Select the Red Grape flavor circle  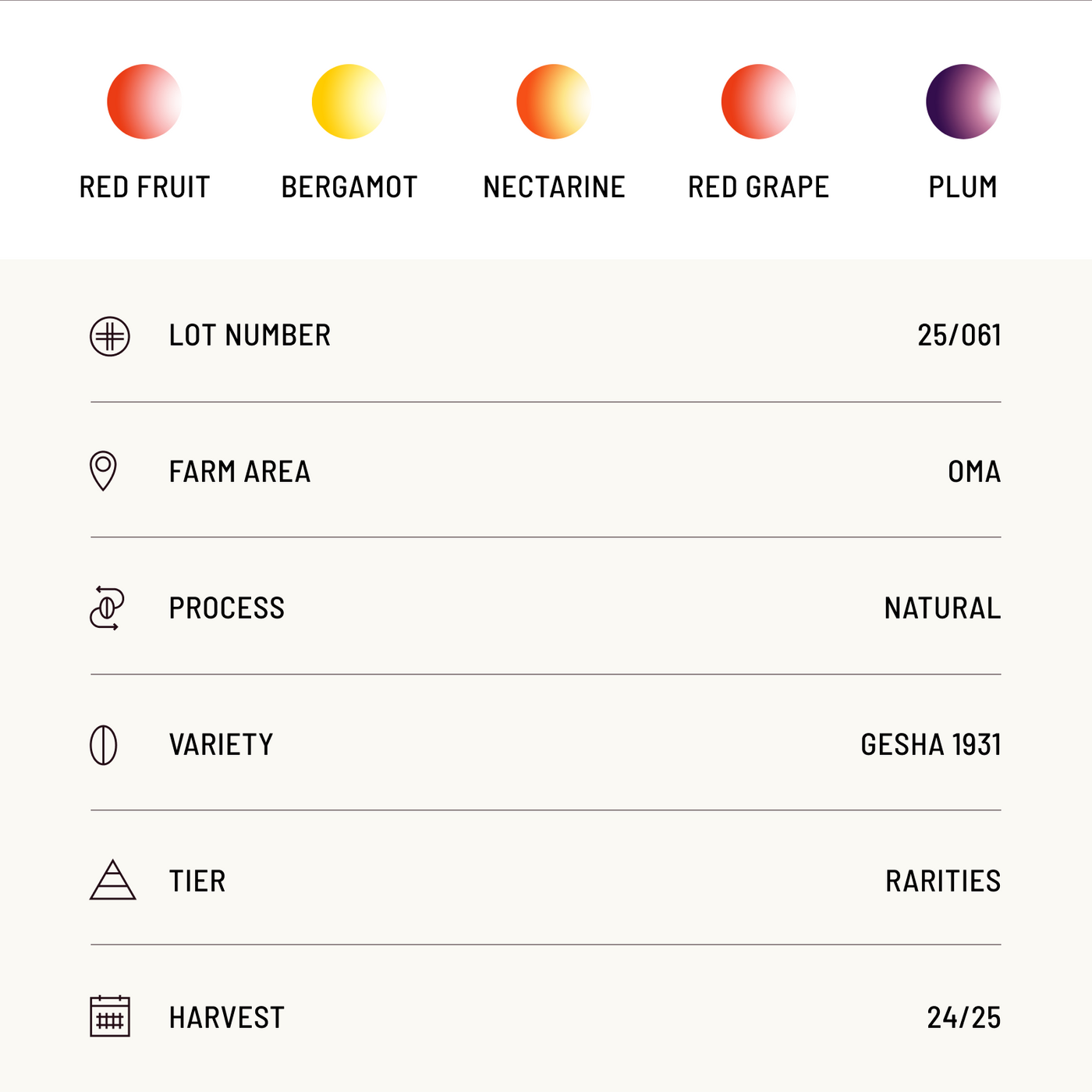coord(758,101)
